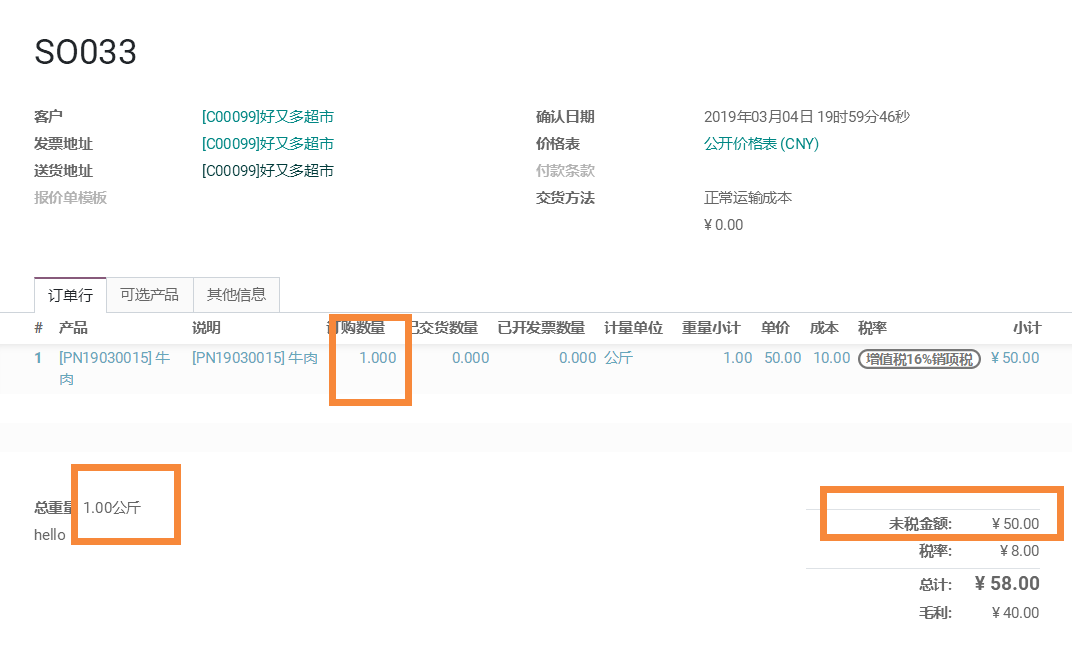Click the delivered quantity 0.000 cell

[470, 358]
